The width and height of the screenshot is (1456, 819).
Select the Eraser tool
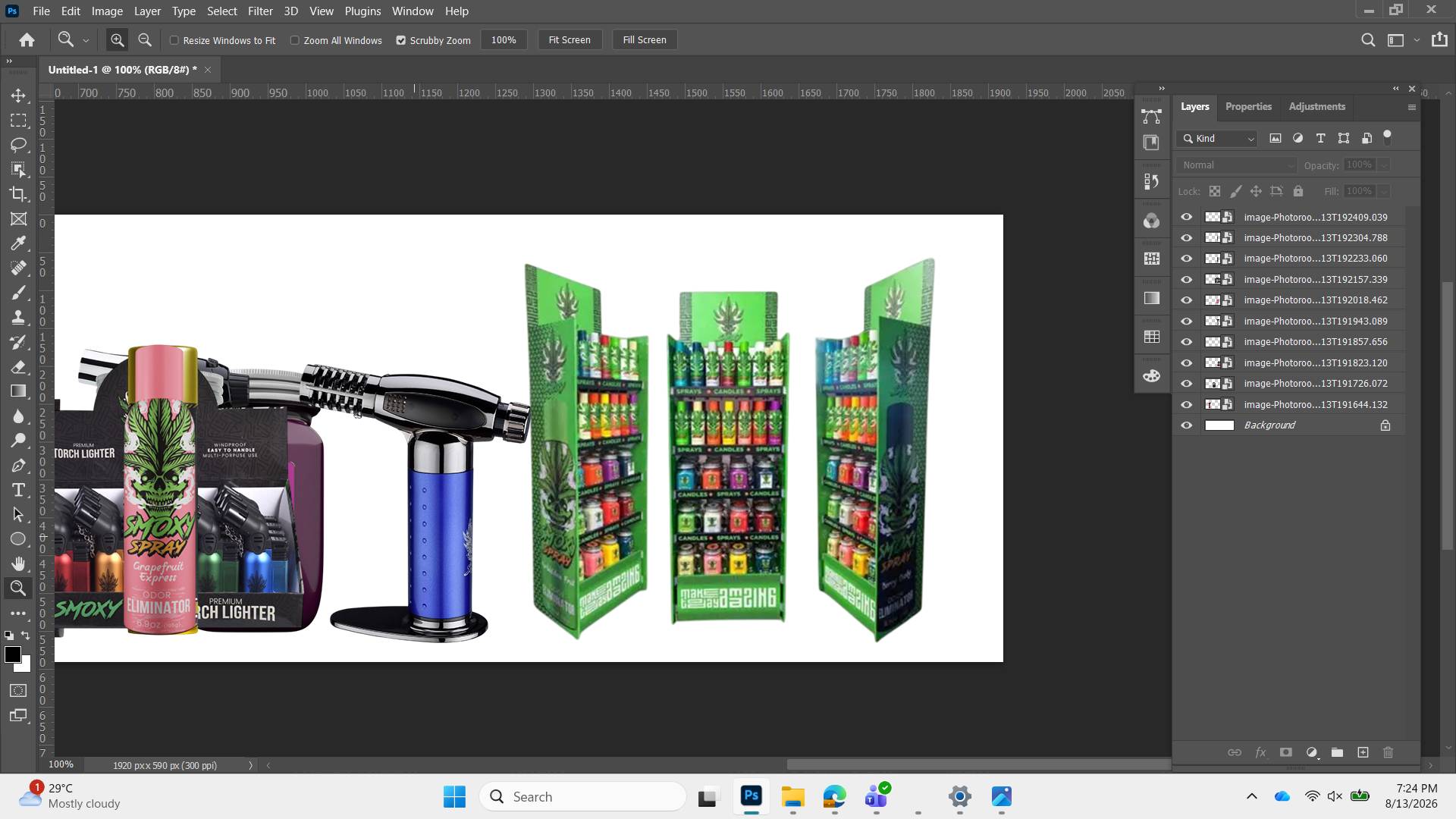pos(18,366)
